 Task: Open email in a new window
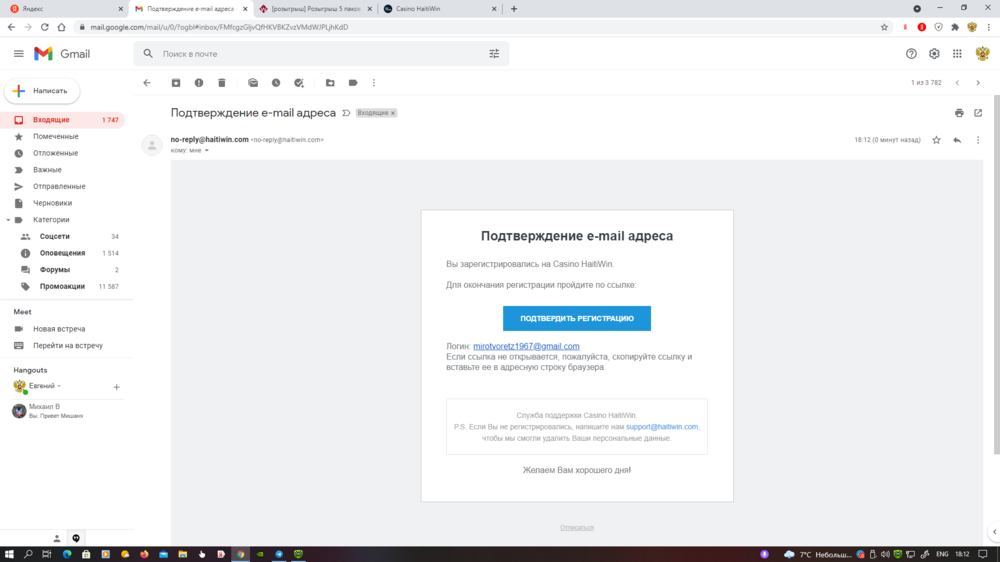tap(978, 113)
